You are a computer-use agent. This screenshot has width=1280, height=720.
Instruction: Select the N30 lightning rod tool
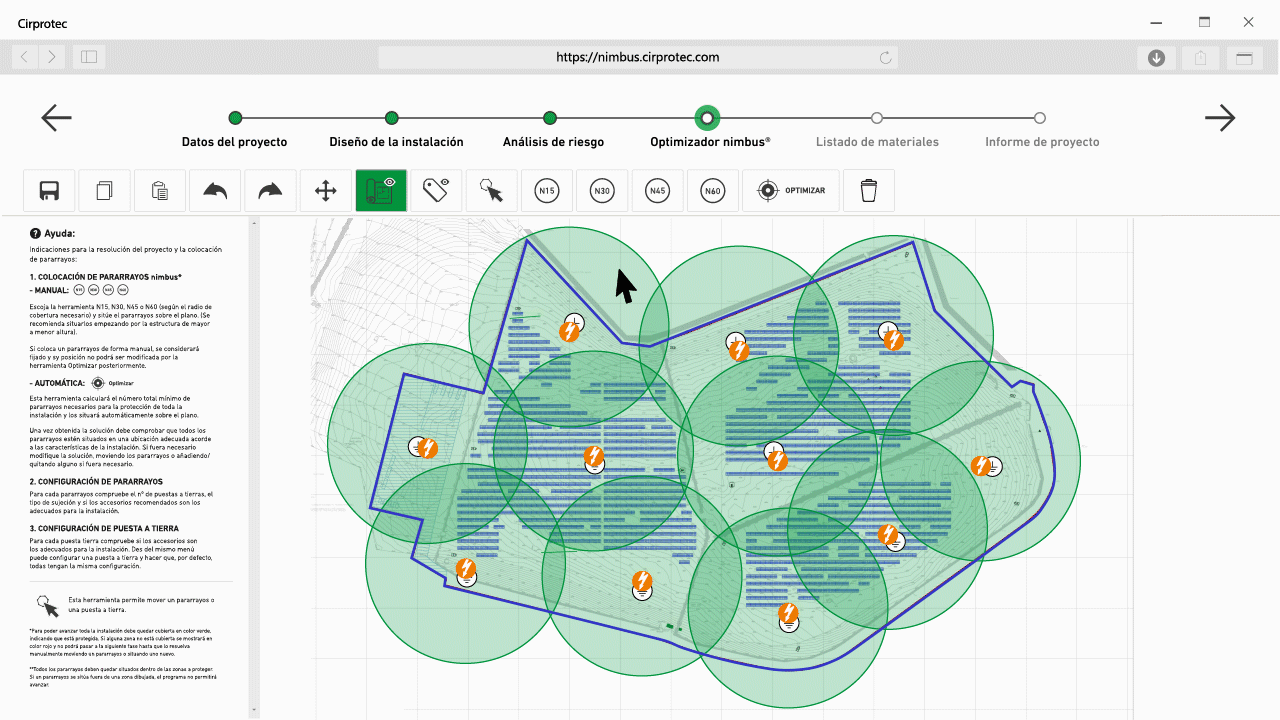602,190
